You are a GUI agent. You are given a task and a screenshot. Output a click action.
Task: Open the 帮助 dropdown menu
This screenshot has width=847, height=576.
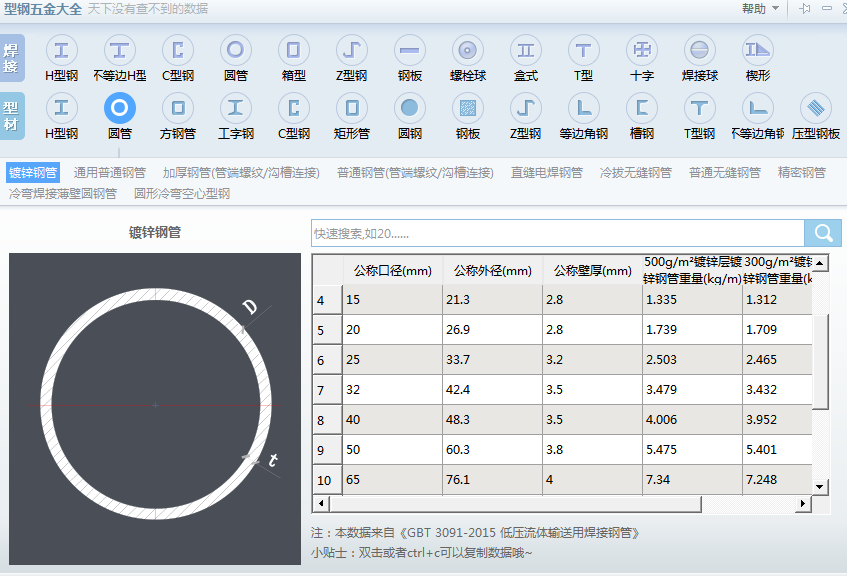pos(760,8)
